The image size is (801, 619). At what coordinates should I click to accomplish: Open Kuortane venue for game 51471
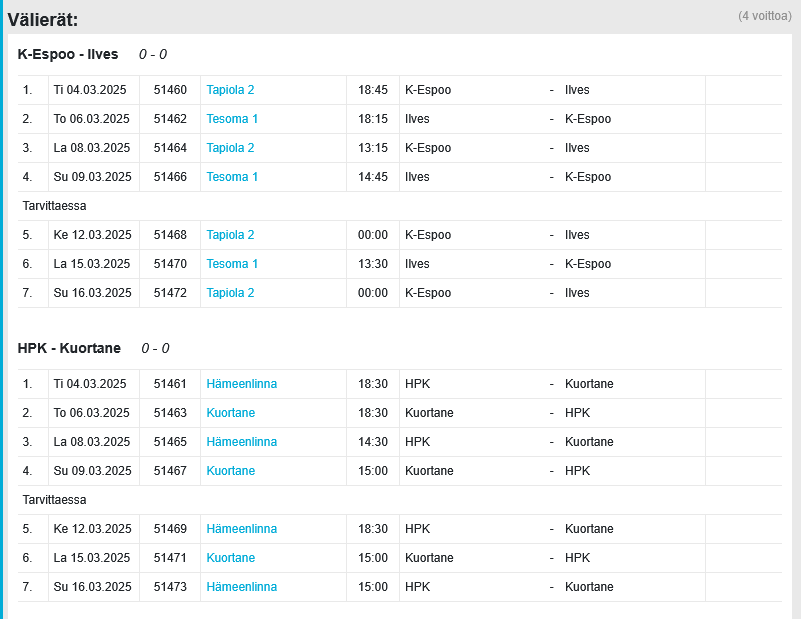point(230,558)
